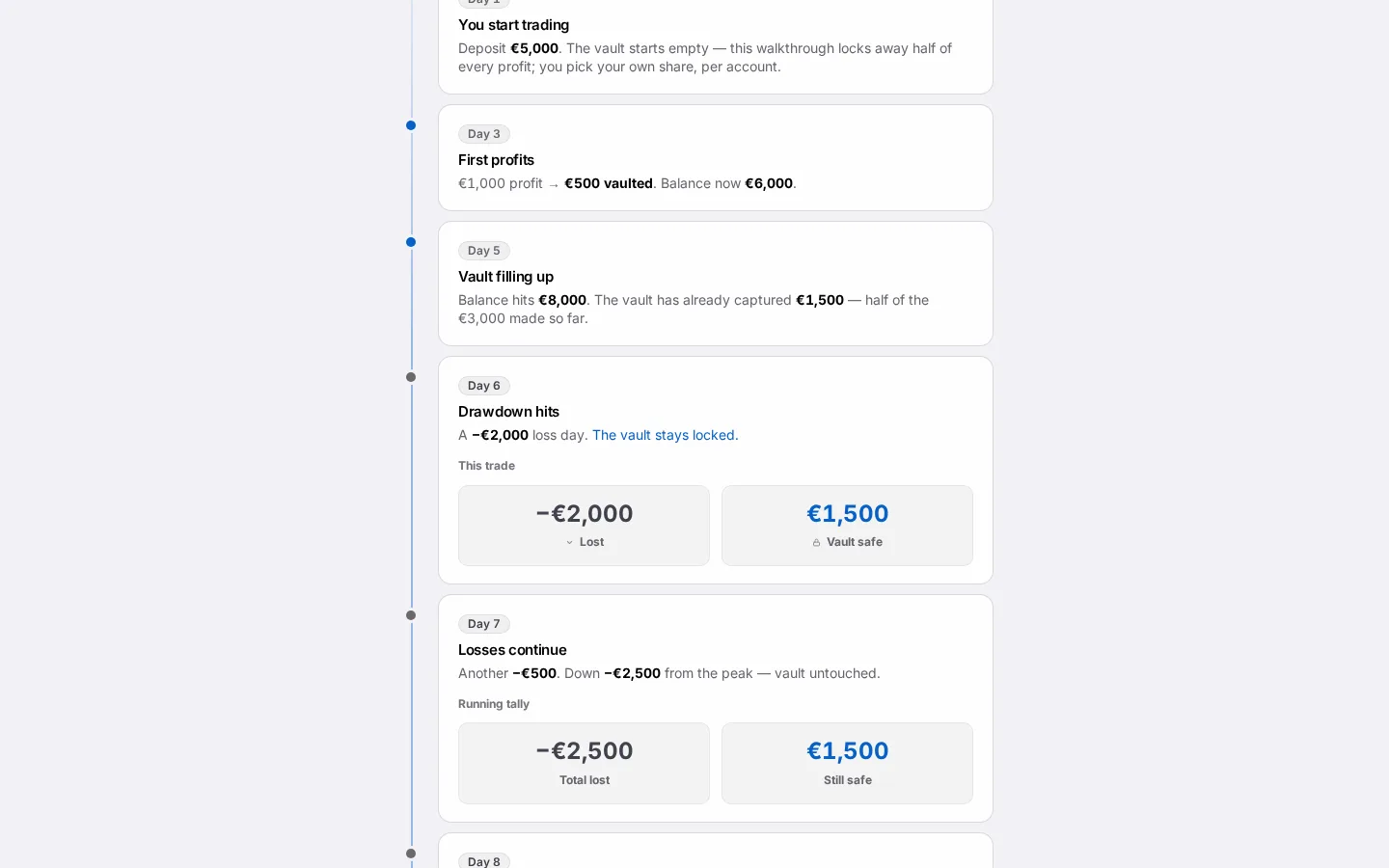This screenshot has height=868, width=1389.
Task: Open the €1,500 Still safe stat box
Action: point(848,764)
